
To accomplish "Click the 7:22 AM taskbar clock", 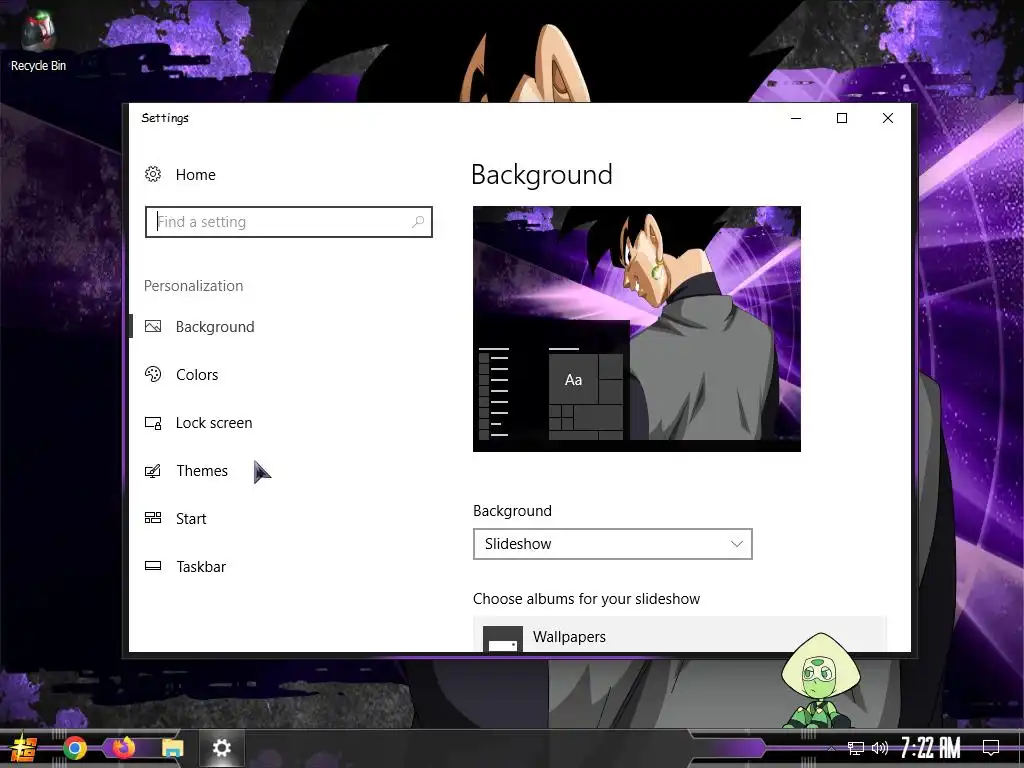I will (x=931, y=748).
